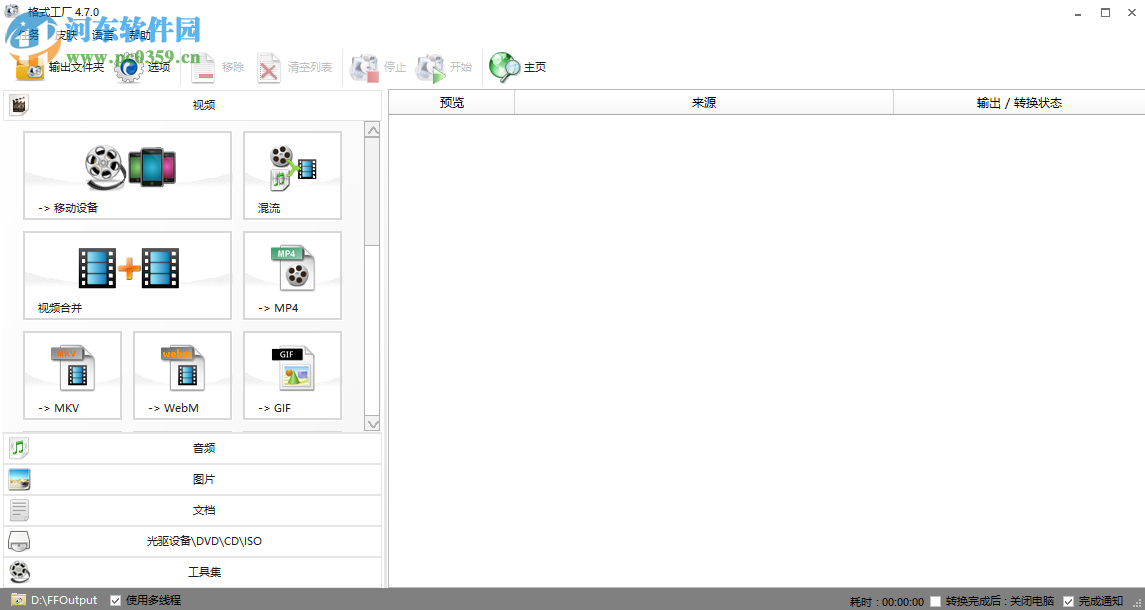1145x610 pixels.
Task: Click the video panel scroll down arrow
Action: pyautogui.click(x=372, y=424)
